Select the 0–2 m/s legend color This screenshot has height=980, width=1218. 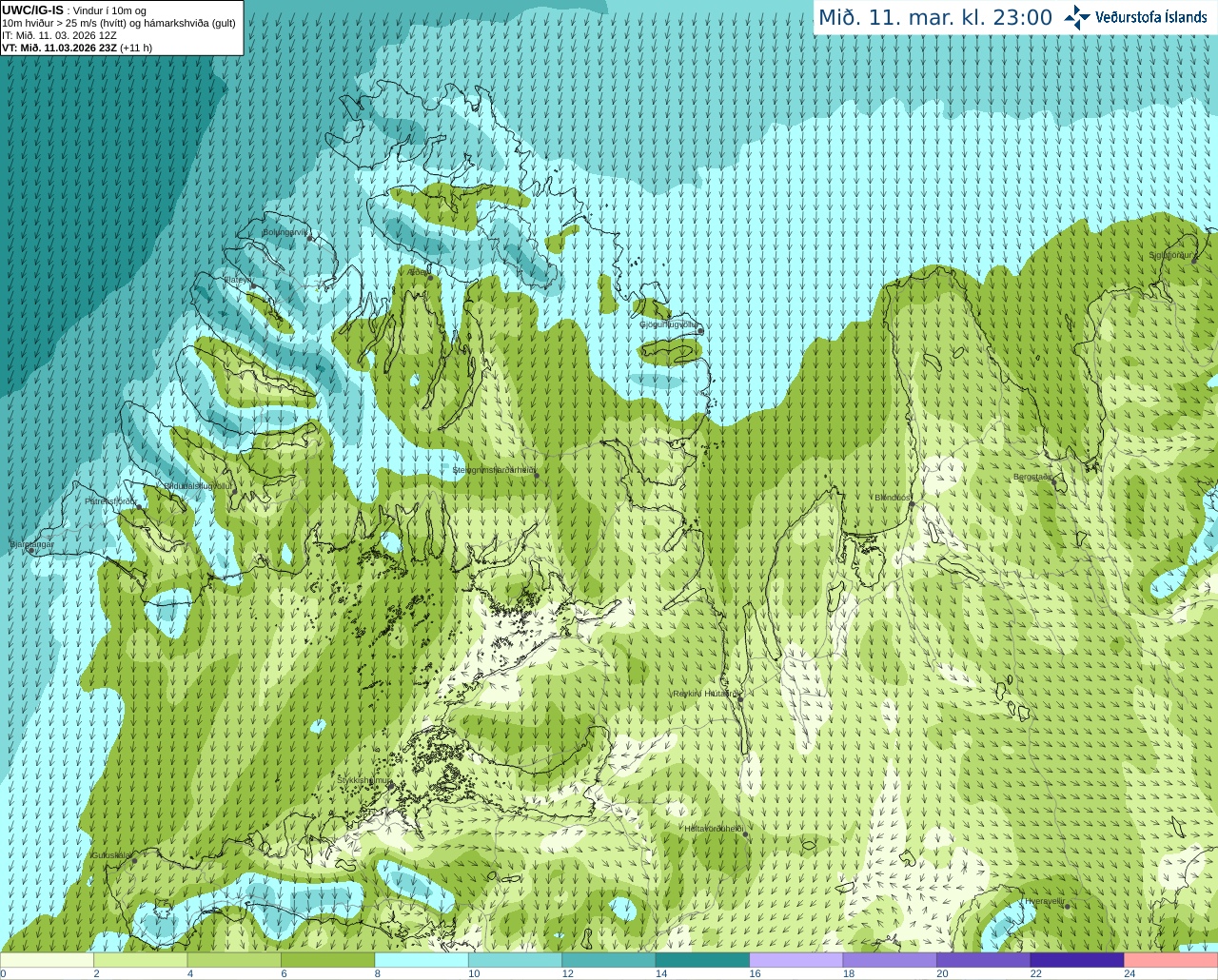pyautogui.click(x=47, y=960)
